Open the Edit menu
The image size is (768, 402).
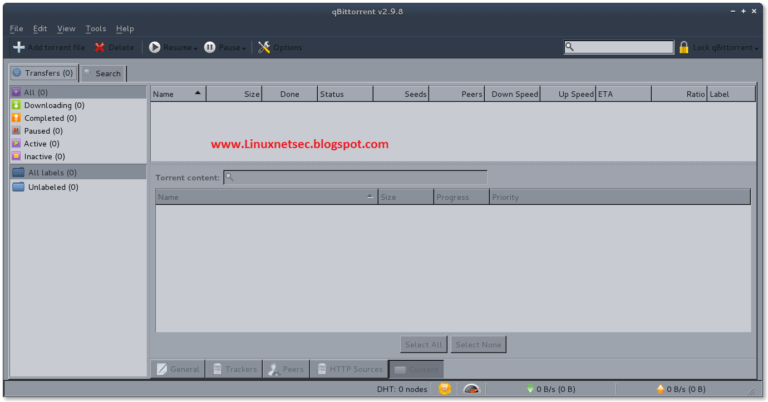pyautogui.click(x=40, y=28)
